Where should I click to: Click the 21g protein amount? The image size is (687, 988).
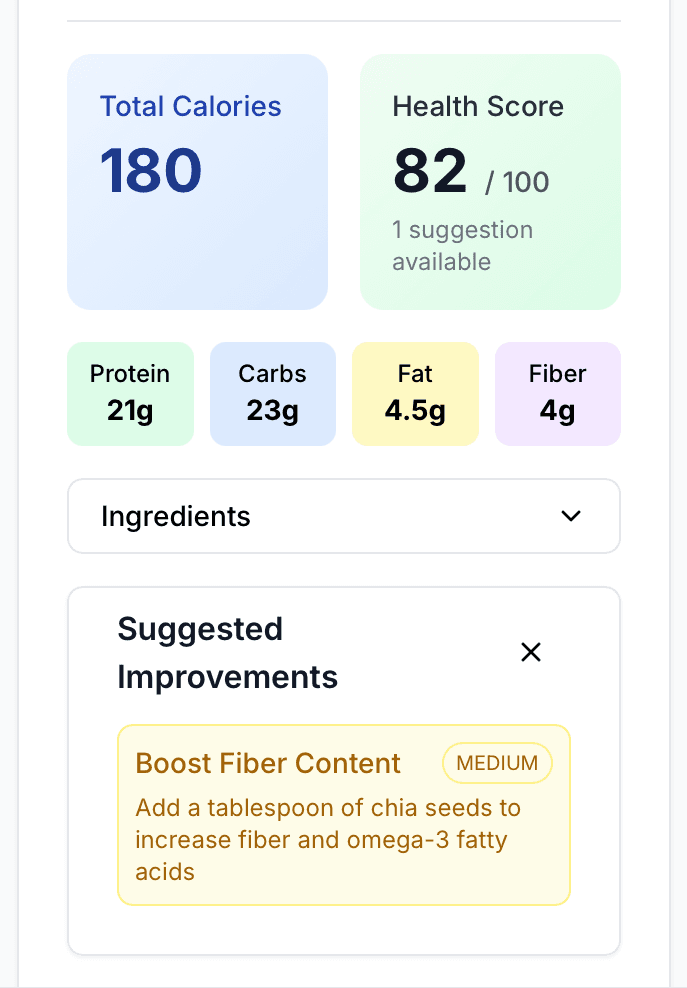(x=130, y=411)
